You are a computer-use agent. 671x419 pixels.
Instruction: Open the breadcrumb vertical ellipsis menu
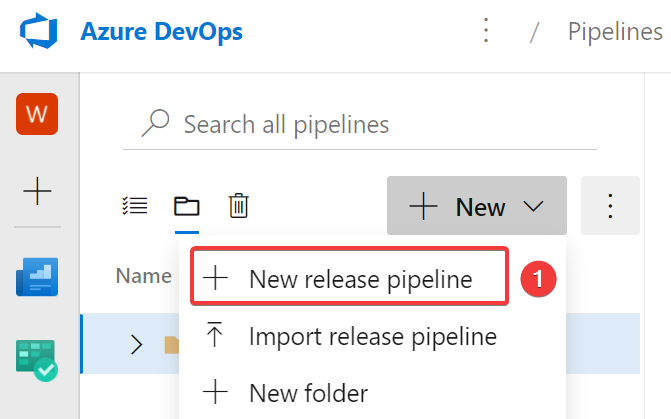coord(486,32)
